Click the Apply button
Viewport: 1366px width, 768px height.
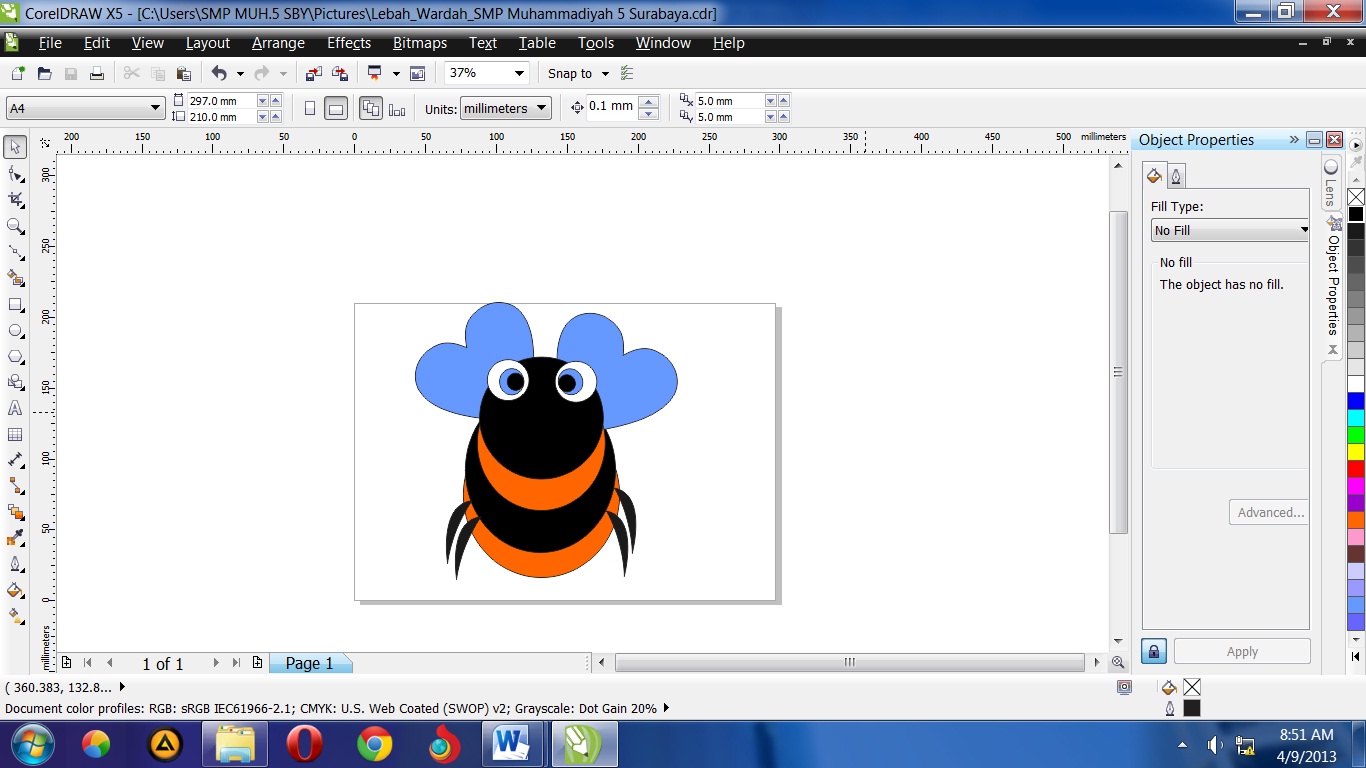pyautogui.click(x=1242, y=651)
